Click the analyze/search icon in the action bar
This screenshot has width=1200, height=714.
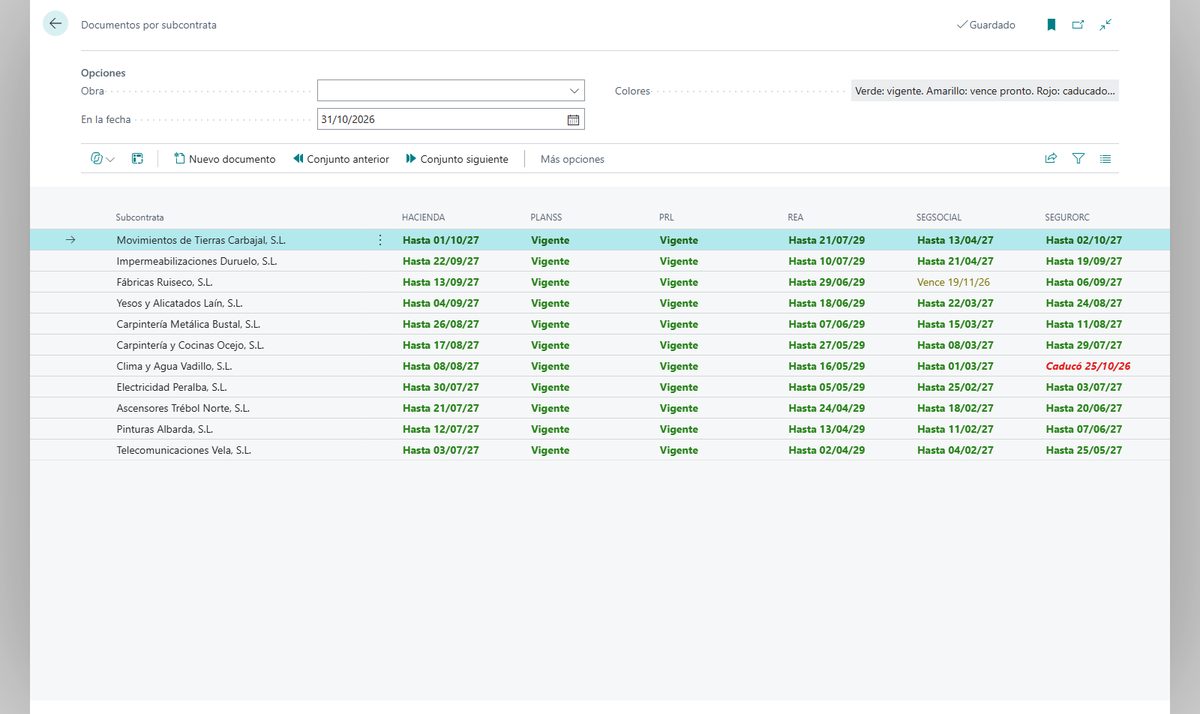(97, 159)
